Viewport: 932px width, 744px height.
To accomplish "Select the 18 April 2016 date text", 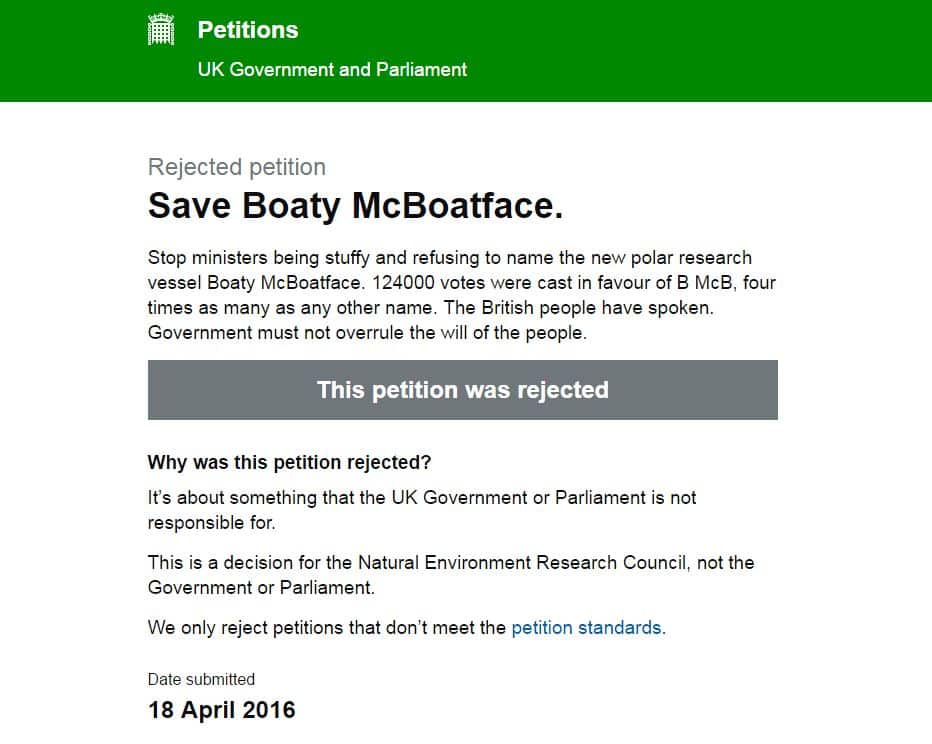I will click(221, 710).
